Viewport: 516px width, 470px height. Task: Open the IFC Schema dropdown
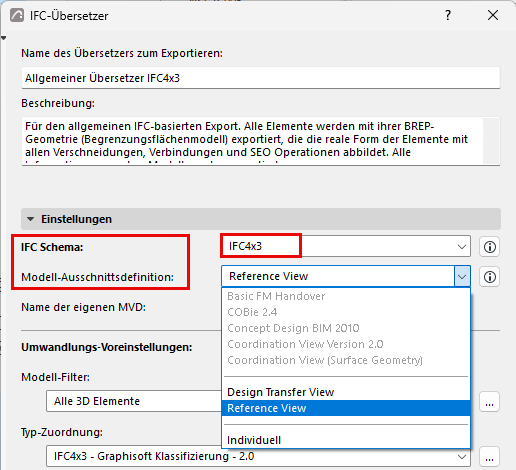[346, 246]
